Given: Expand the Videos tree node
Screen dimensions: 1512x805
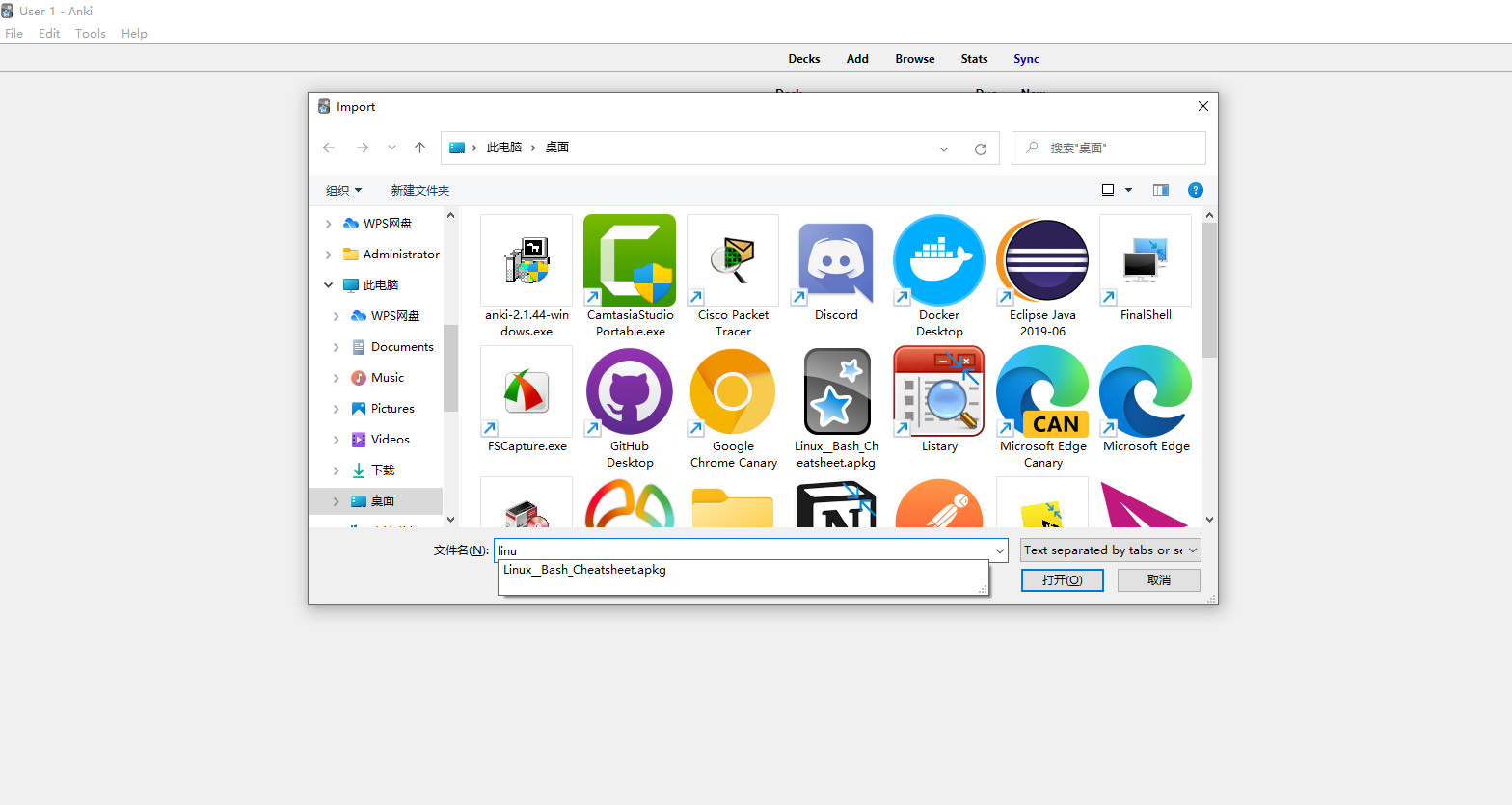Looking at the screenshot, I should point(336,440).
